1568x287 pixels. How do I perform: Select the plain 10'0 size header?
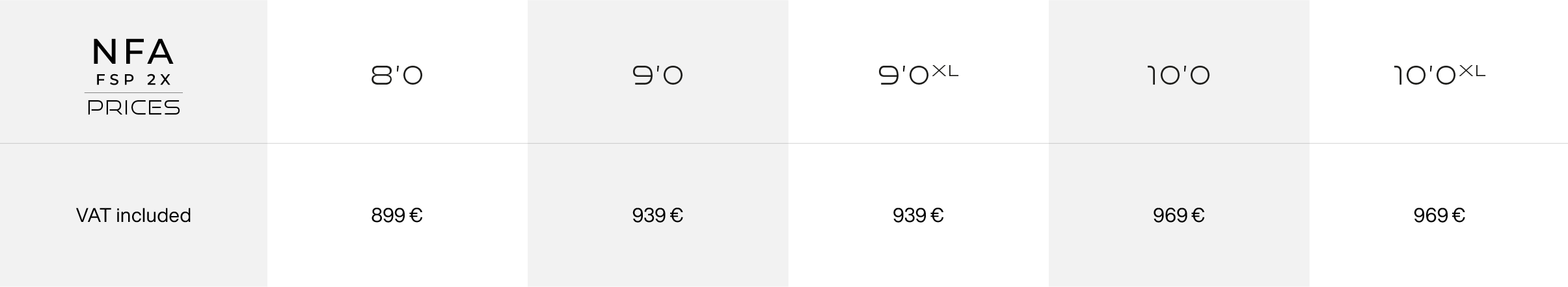coord(1178,75)
